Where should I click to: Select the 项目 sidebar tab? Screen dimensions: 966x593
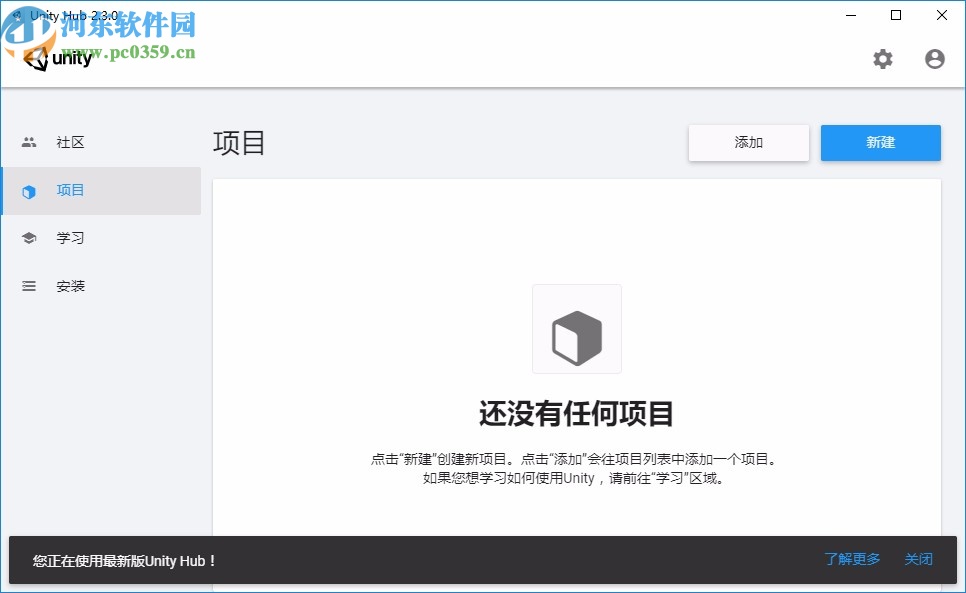tap(102, 191)
